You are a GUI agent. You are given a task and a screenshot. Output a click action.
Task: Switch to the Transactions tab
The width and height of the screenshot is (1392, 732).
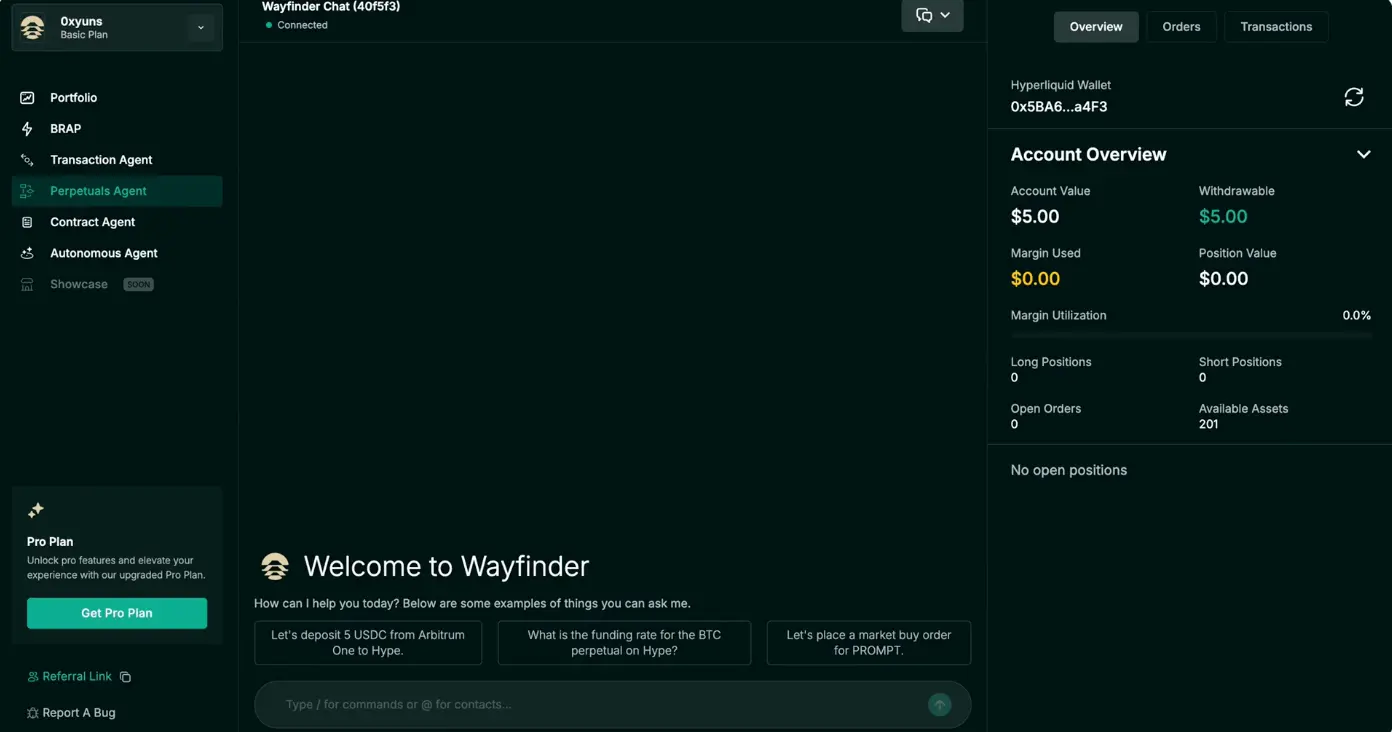pyautogui.click(x=1276, y=26)
